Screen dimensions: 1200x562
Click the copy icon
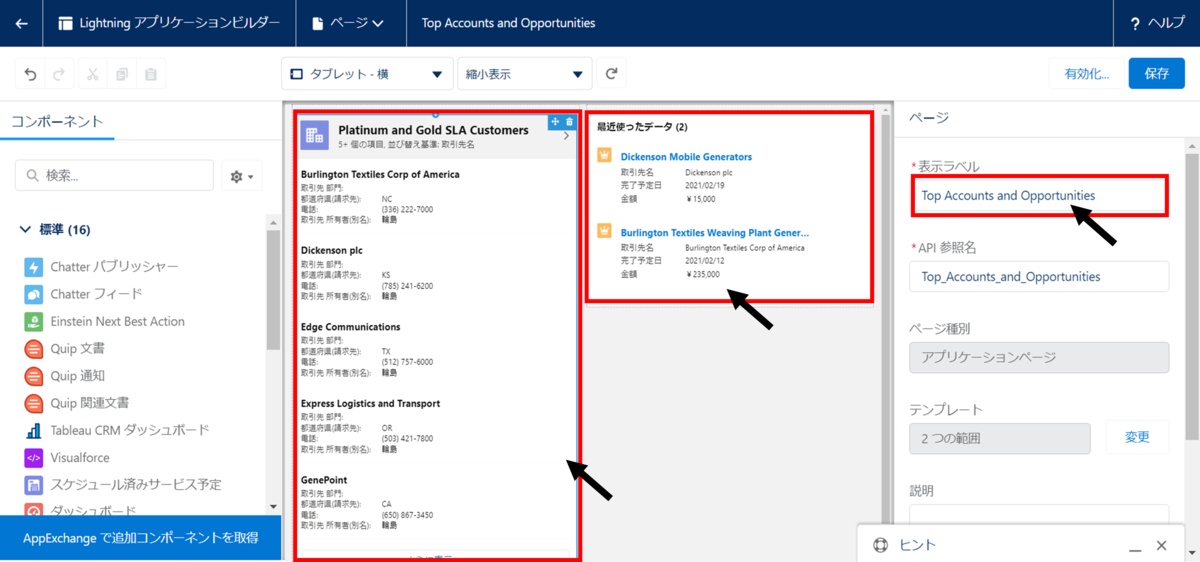coord(122,74)
